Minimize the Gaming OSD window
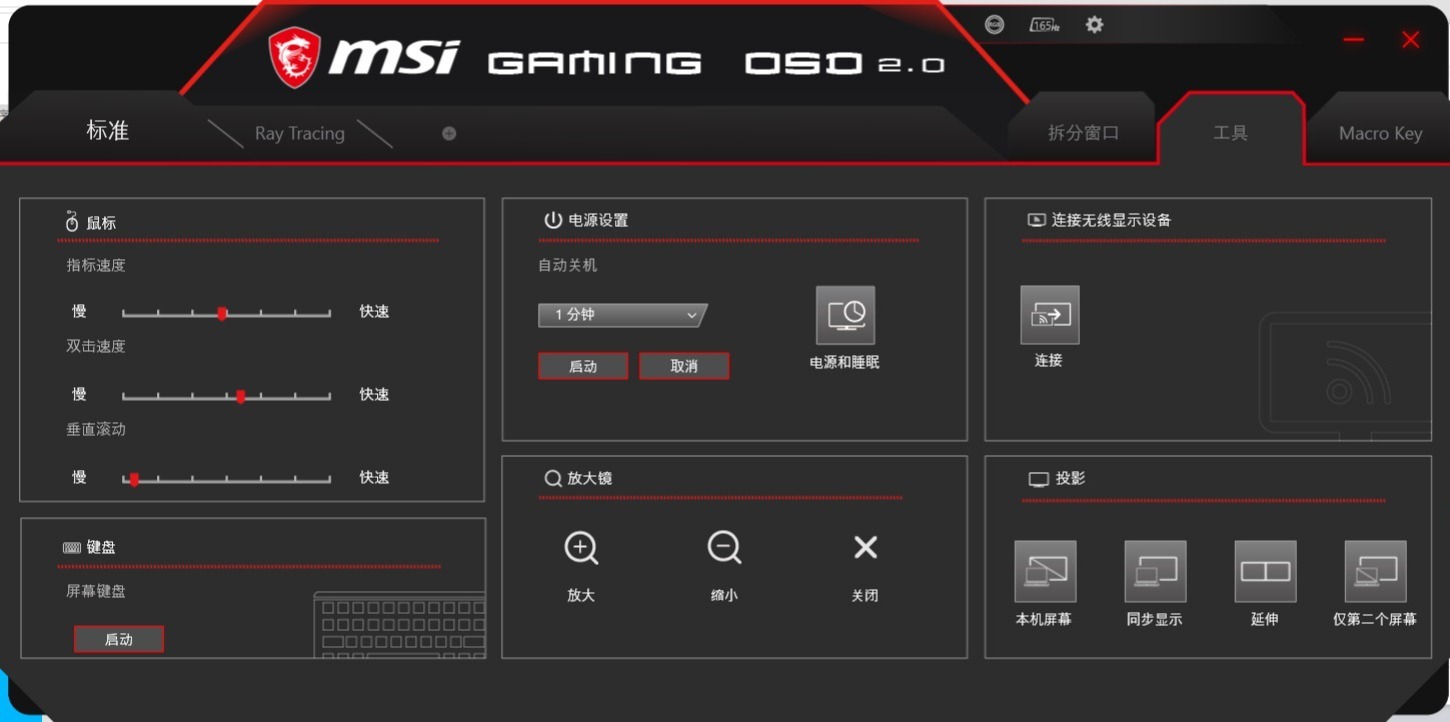Image resolution: width=1450 pixels, height=722 pixels. [x=1354, y=40]
